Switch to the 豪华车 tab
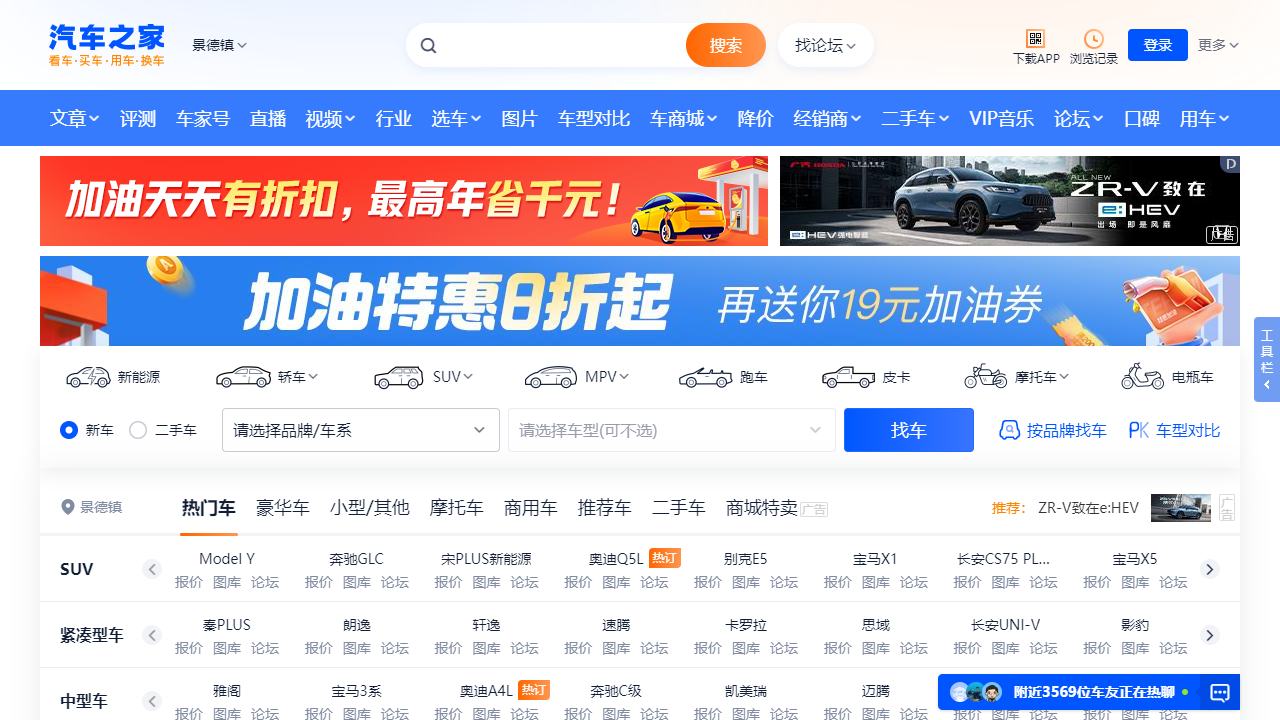This screenshot has height=720, width=1280. pos(283,507)
